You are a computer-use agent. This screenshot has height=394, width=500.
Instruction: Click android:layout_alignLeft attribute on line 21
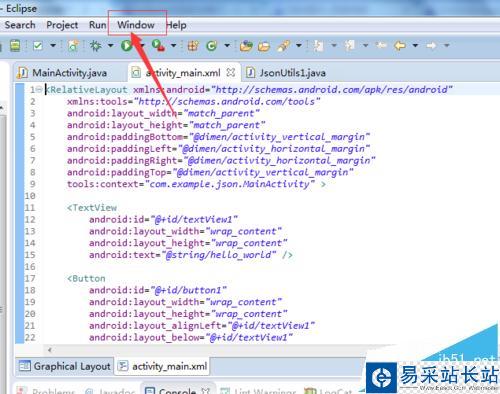(x=155, y=325)
